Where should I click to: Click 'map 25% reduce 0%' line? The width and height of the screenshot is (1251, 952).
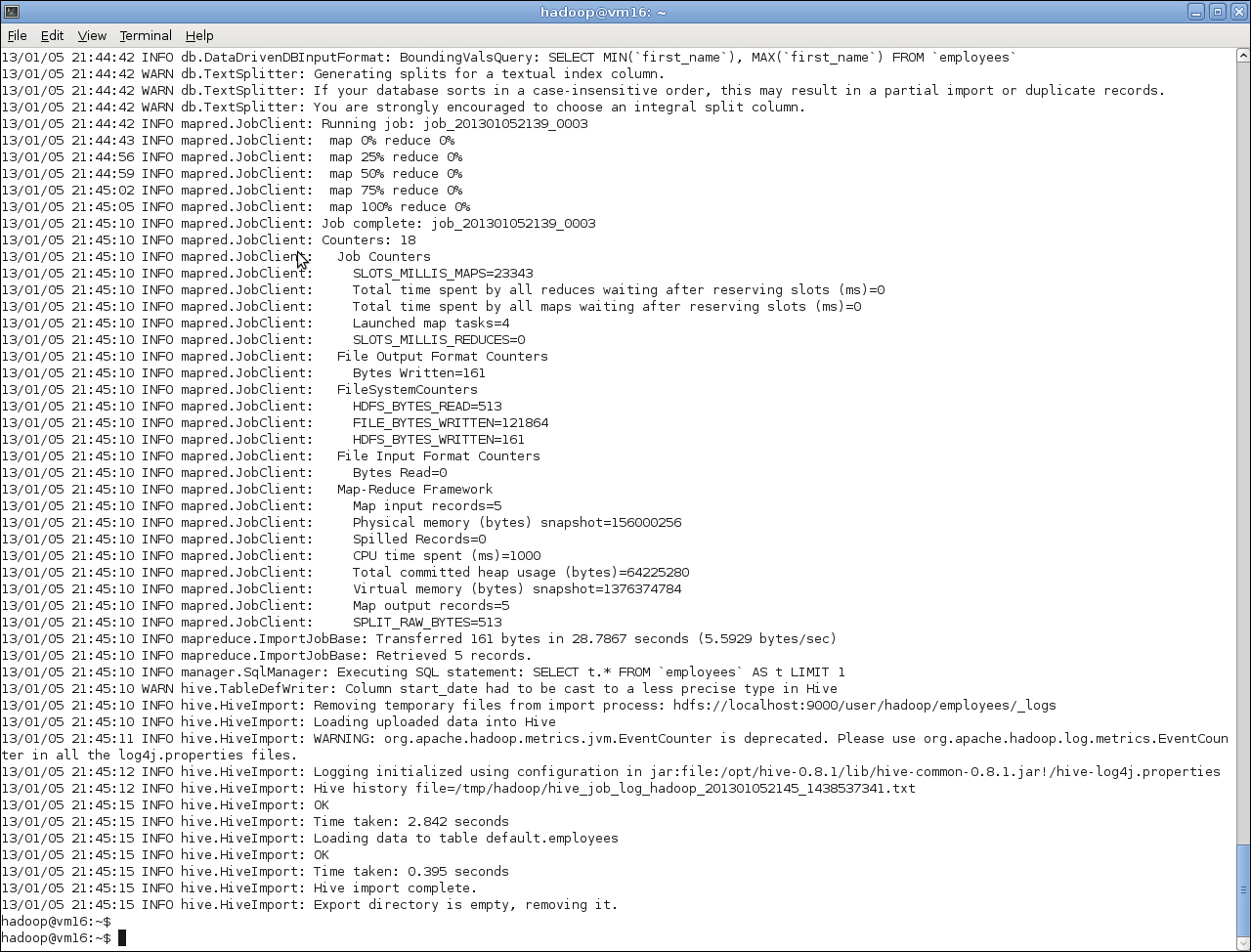pos(396,157)
